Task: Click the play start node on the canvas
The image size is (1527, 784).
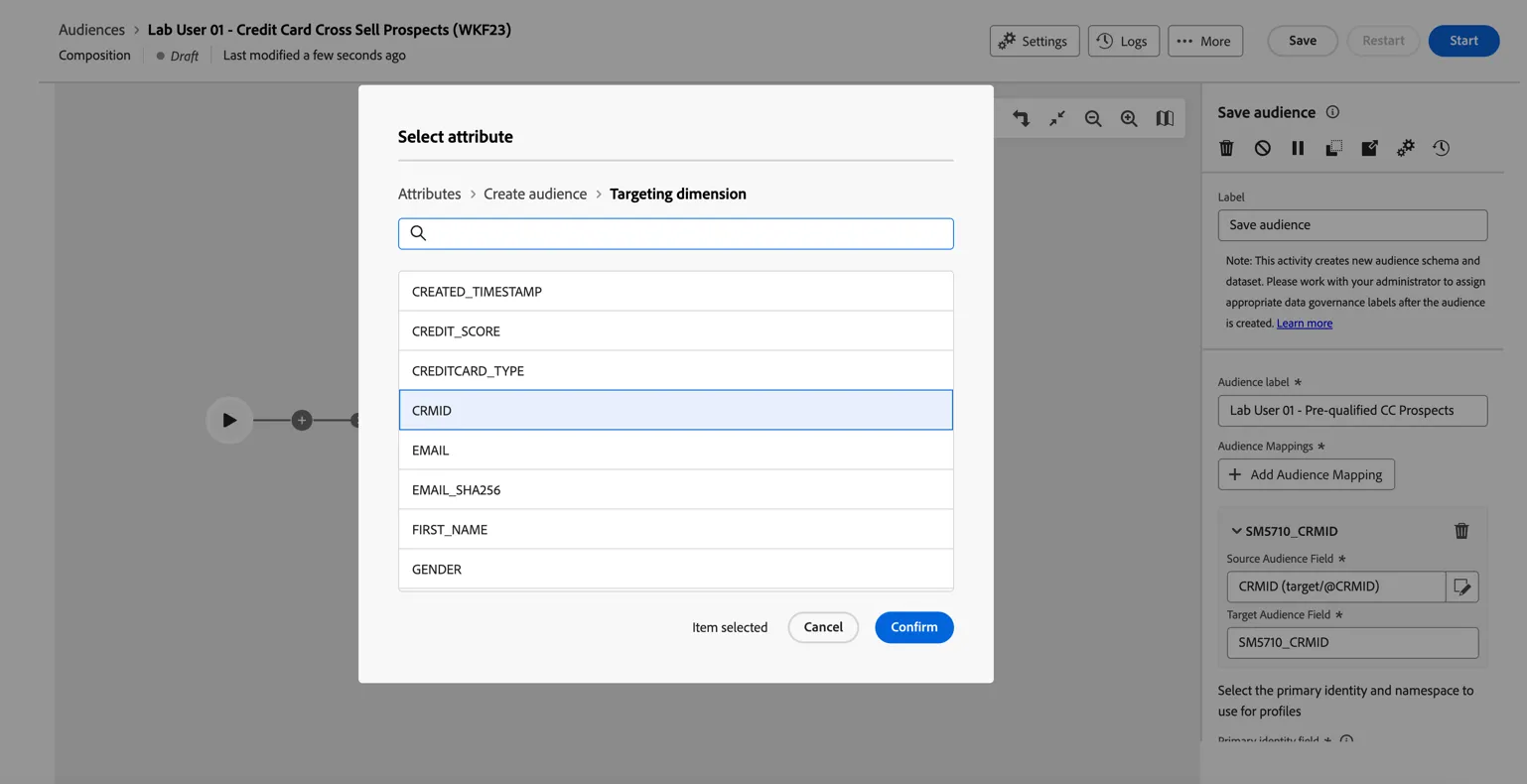Action: 229,420
